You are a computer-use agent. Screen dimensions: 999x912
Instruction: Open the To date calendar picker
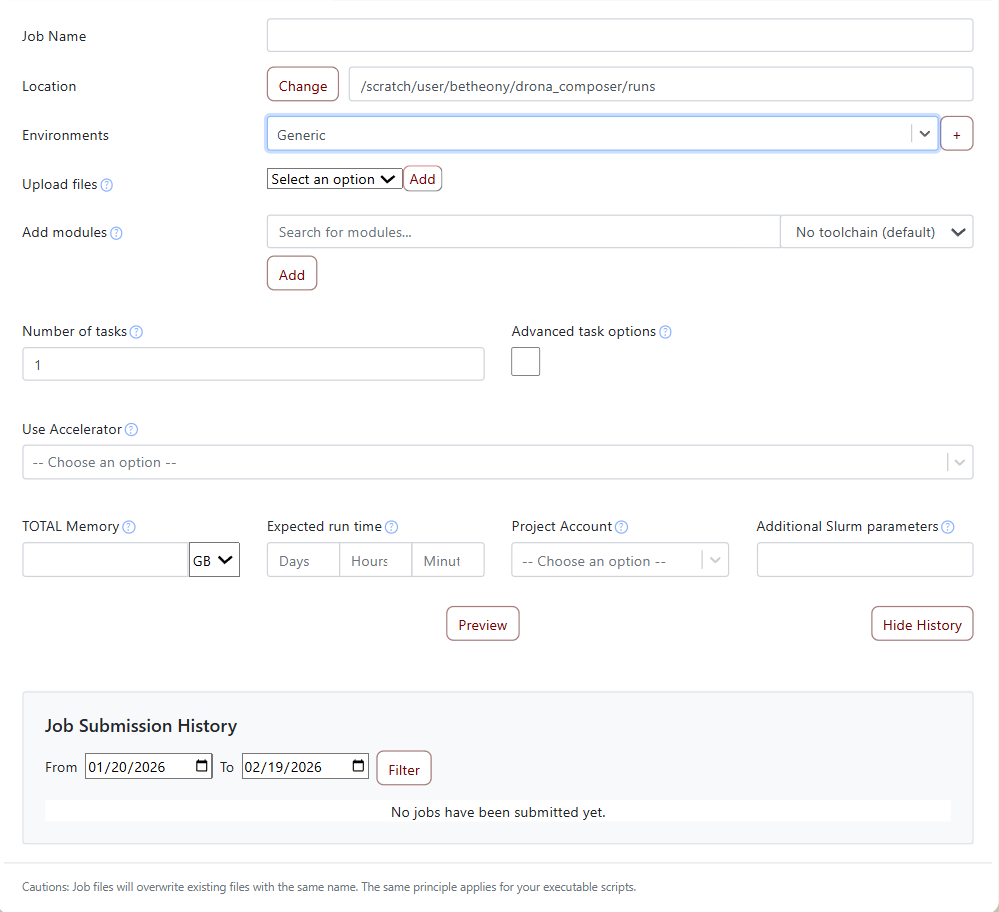358,766
